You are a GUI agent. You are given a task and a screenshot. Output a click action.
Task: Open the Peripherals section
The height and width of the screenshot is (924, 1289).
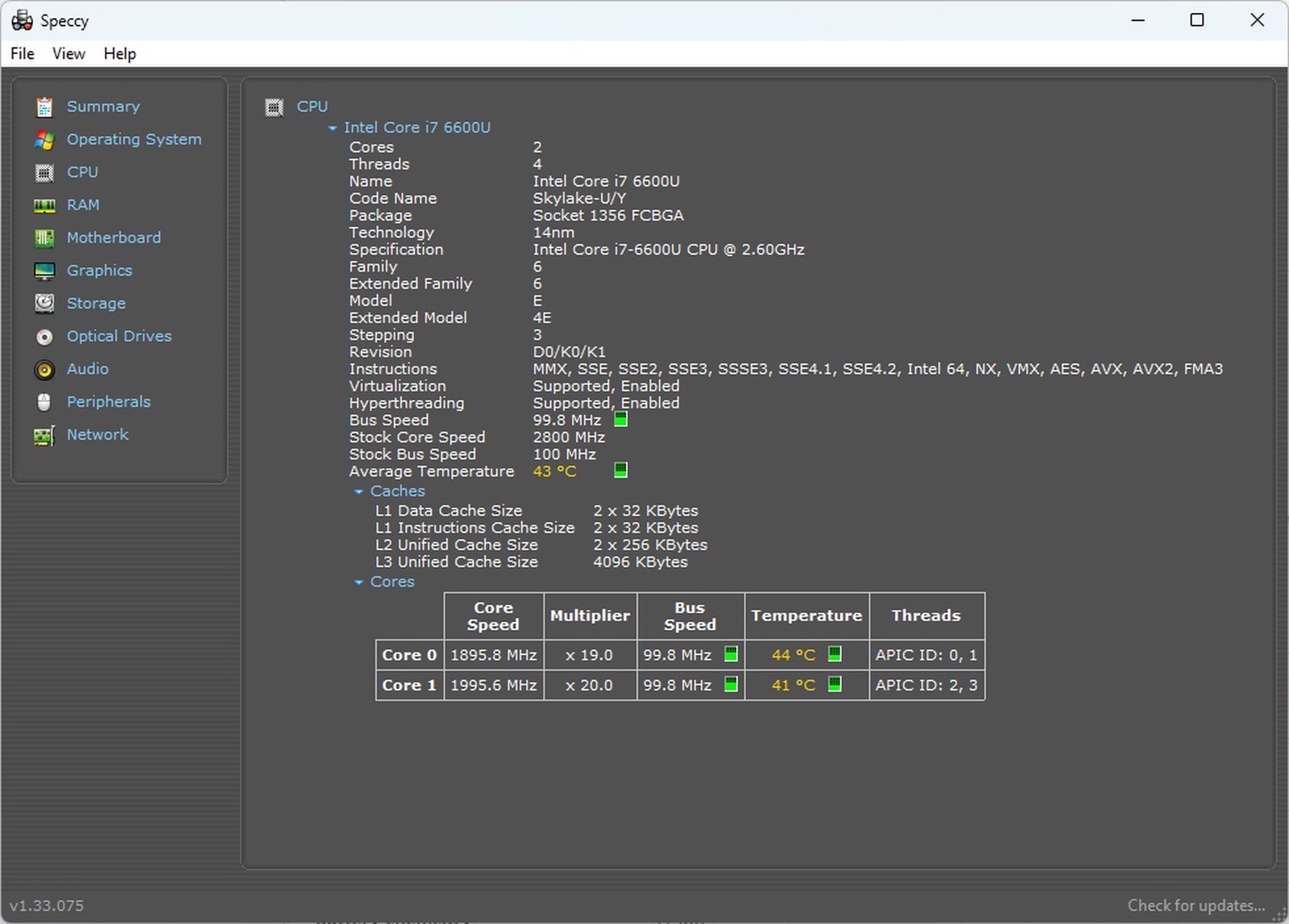109,402
